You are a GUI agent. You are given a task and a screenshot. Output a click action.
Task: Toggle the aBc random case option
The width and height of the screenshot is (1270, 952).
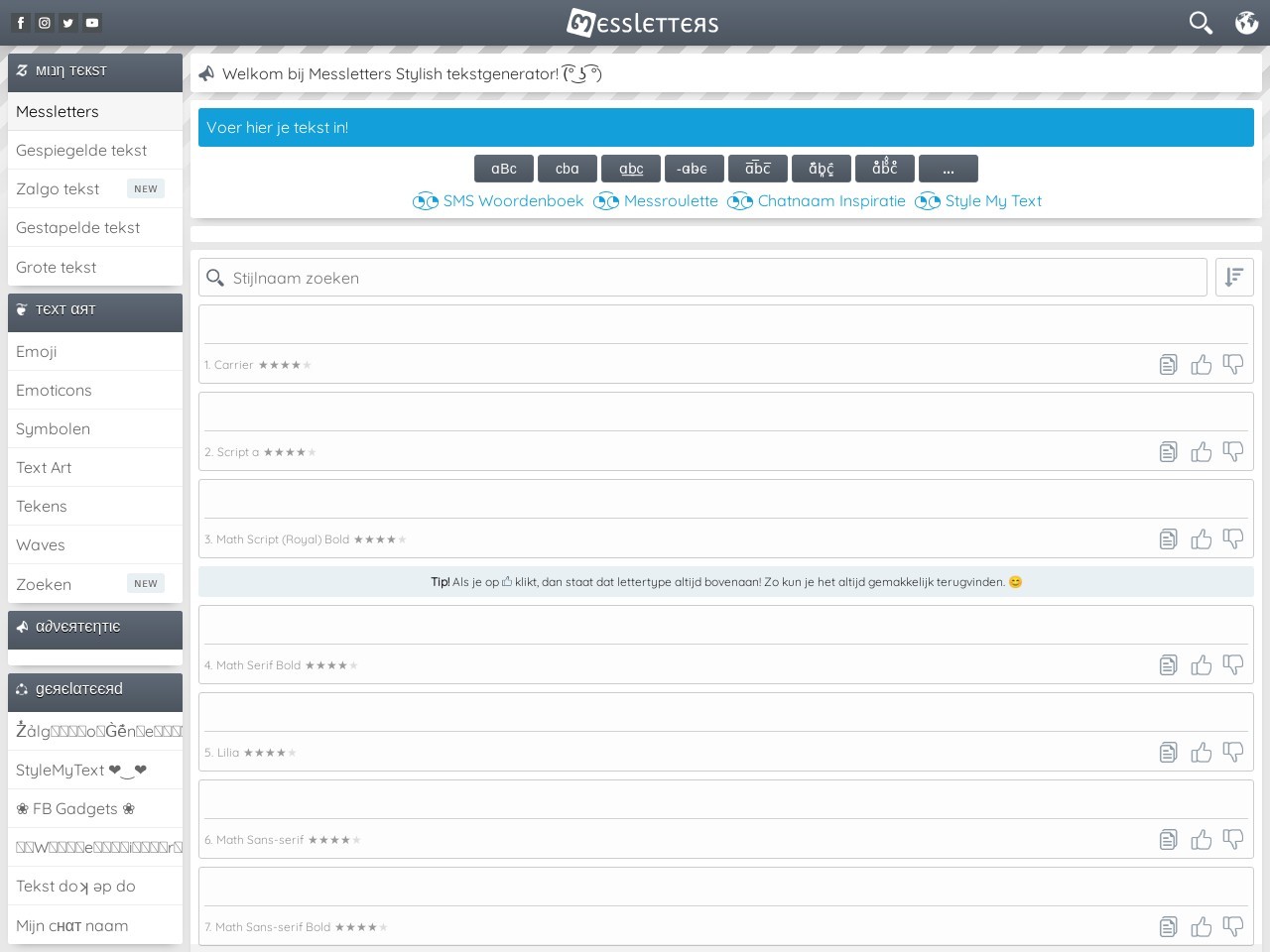click(504, 169)
